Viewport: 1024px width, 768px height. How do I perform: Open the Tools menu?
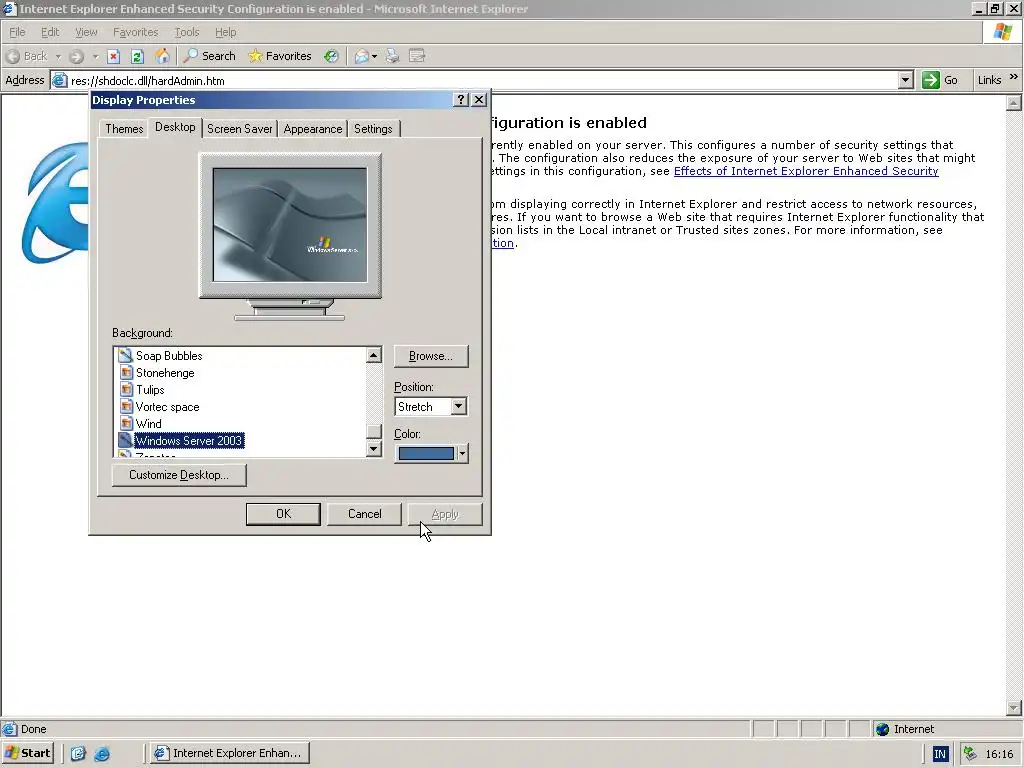(187, 32)
